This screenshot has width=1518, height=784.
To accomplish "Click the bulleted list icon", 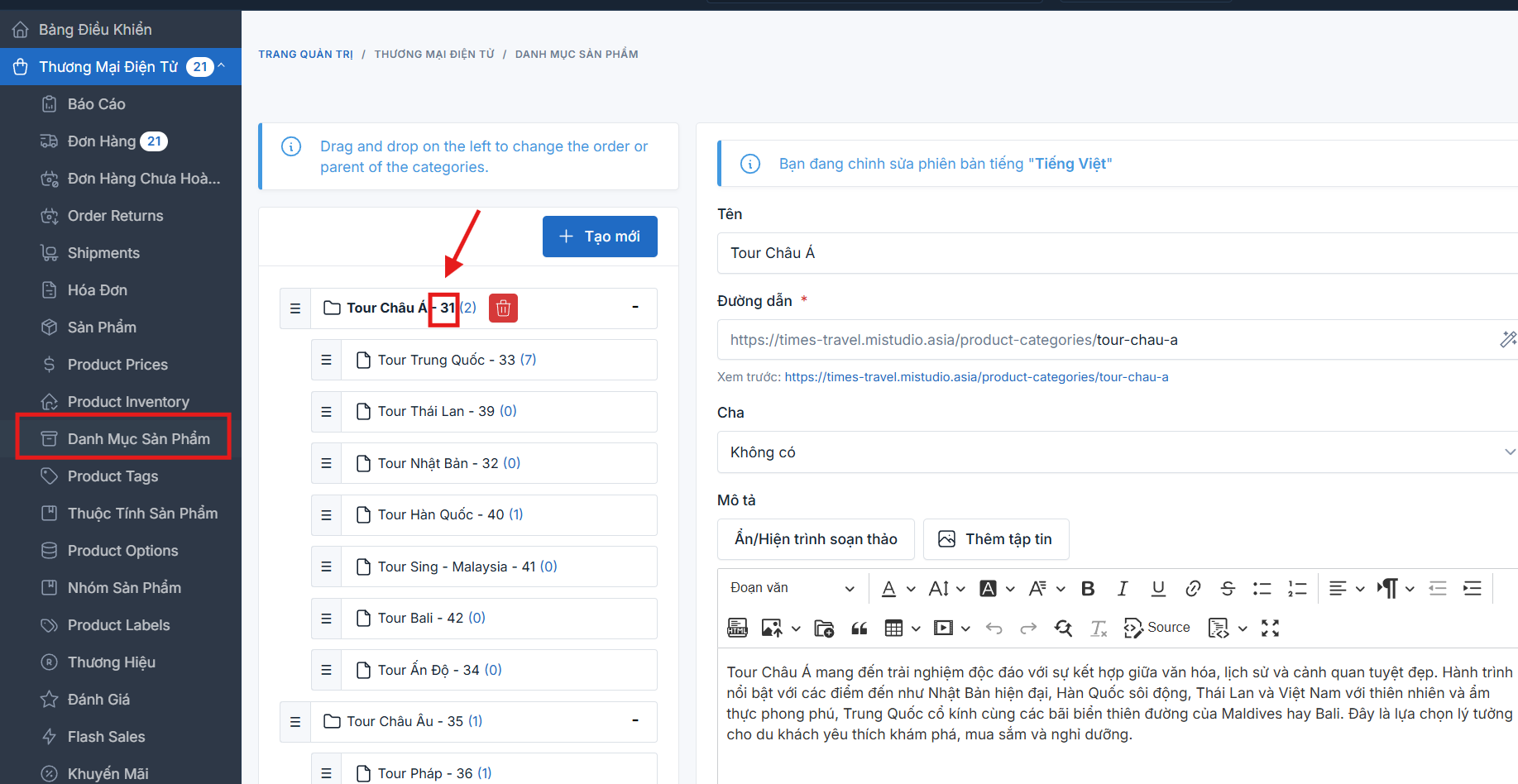I will (x=1262, y=589).
